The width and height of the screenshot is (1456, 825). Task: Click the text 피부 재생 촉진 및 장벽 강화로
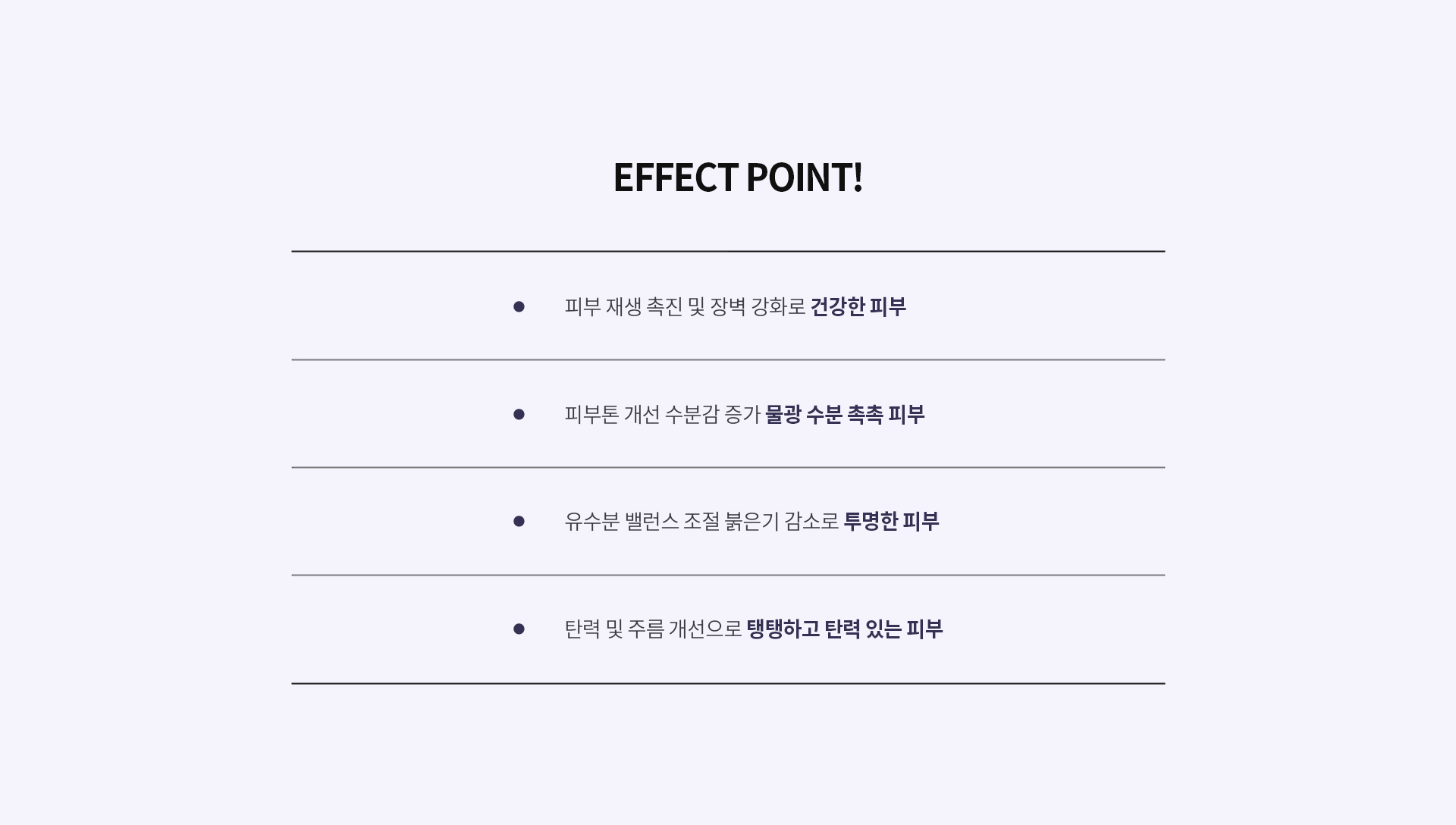[685, 306]
